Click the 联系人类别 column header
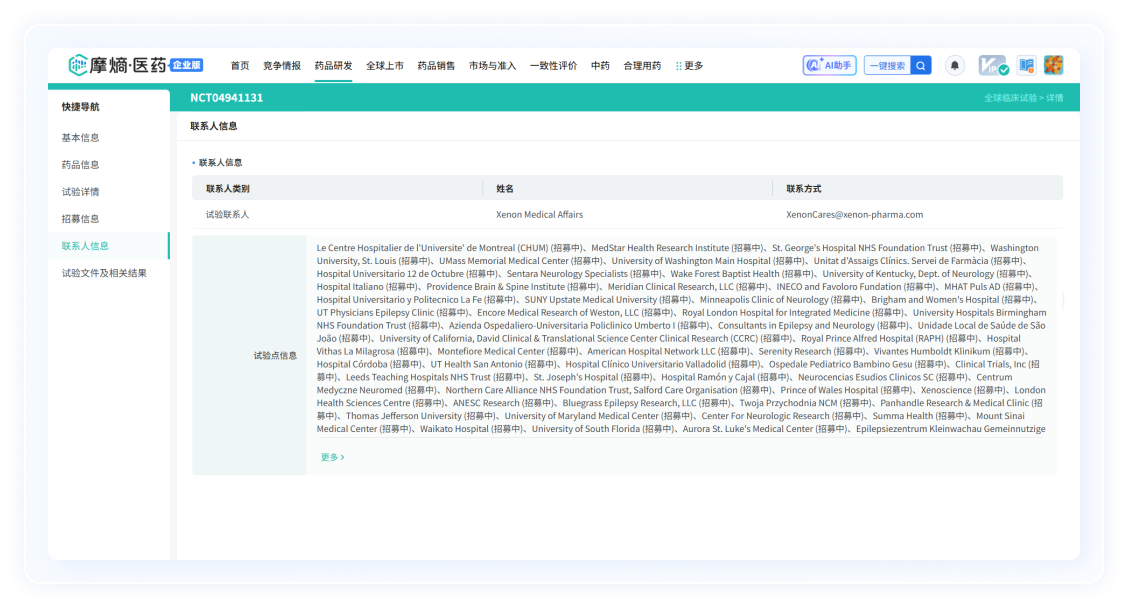1128x608 pixels. (228, 189)
